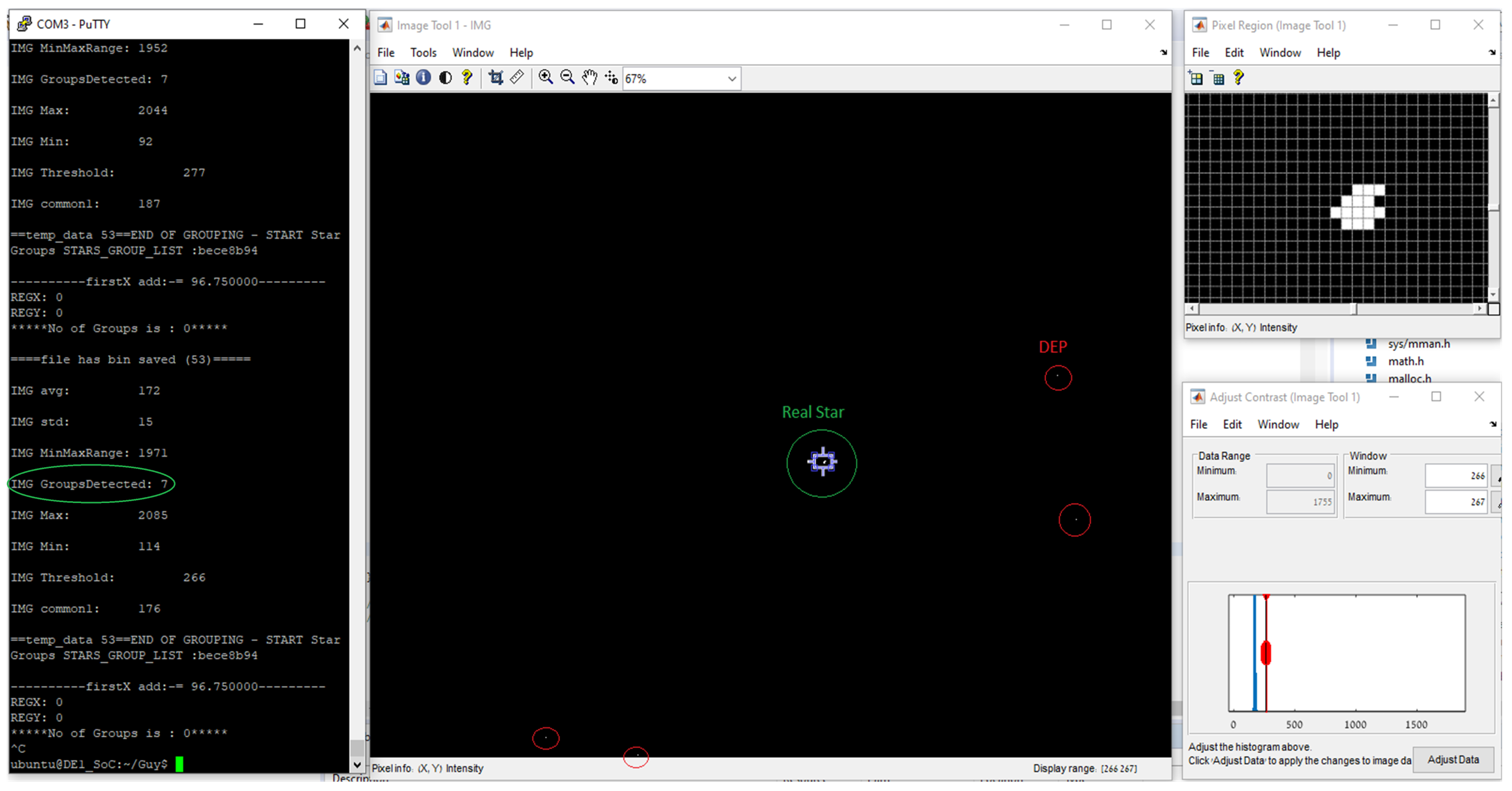Activate the Zoom Out magnifier tool

pos(567,77)
